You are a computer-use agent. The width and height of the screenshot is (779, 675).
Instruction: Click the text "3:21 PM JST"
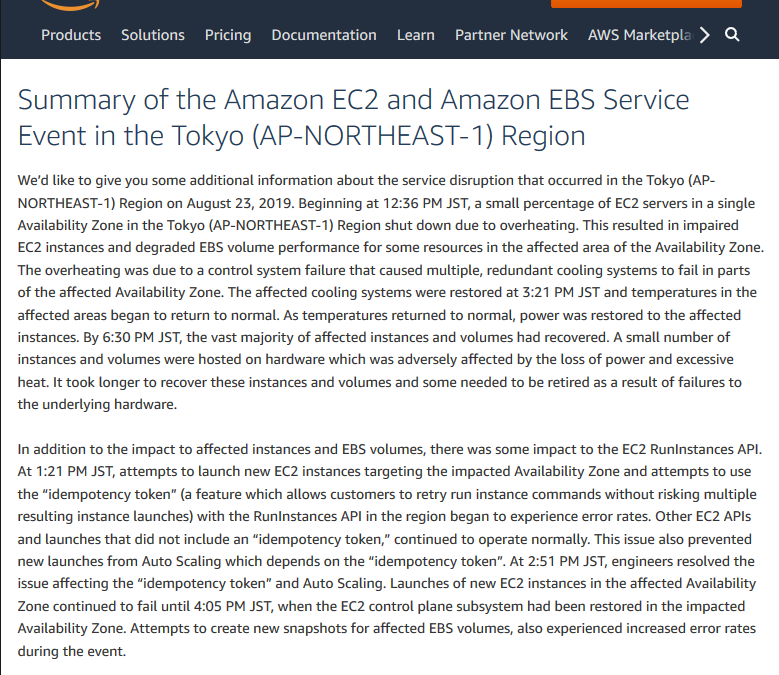(561, 292)
